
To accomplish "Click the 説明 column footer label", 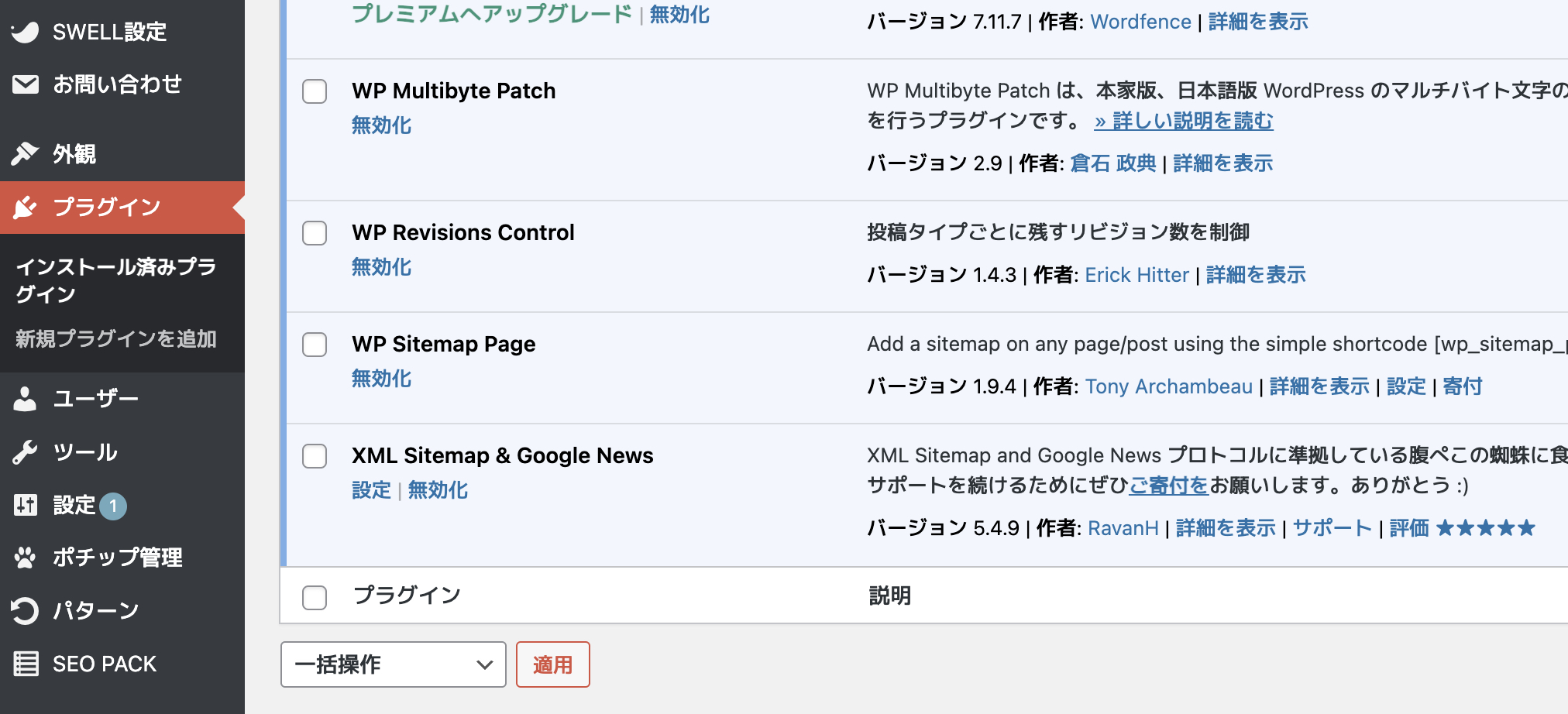I will point(890,596).
